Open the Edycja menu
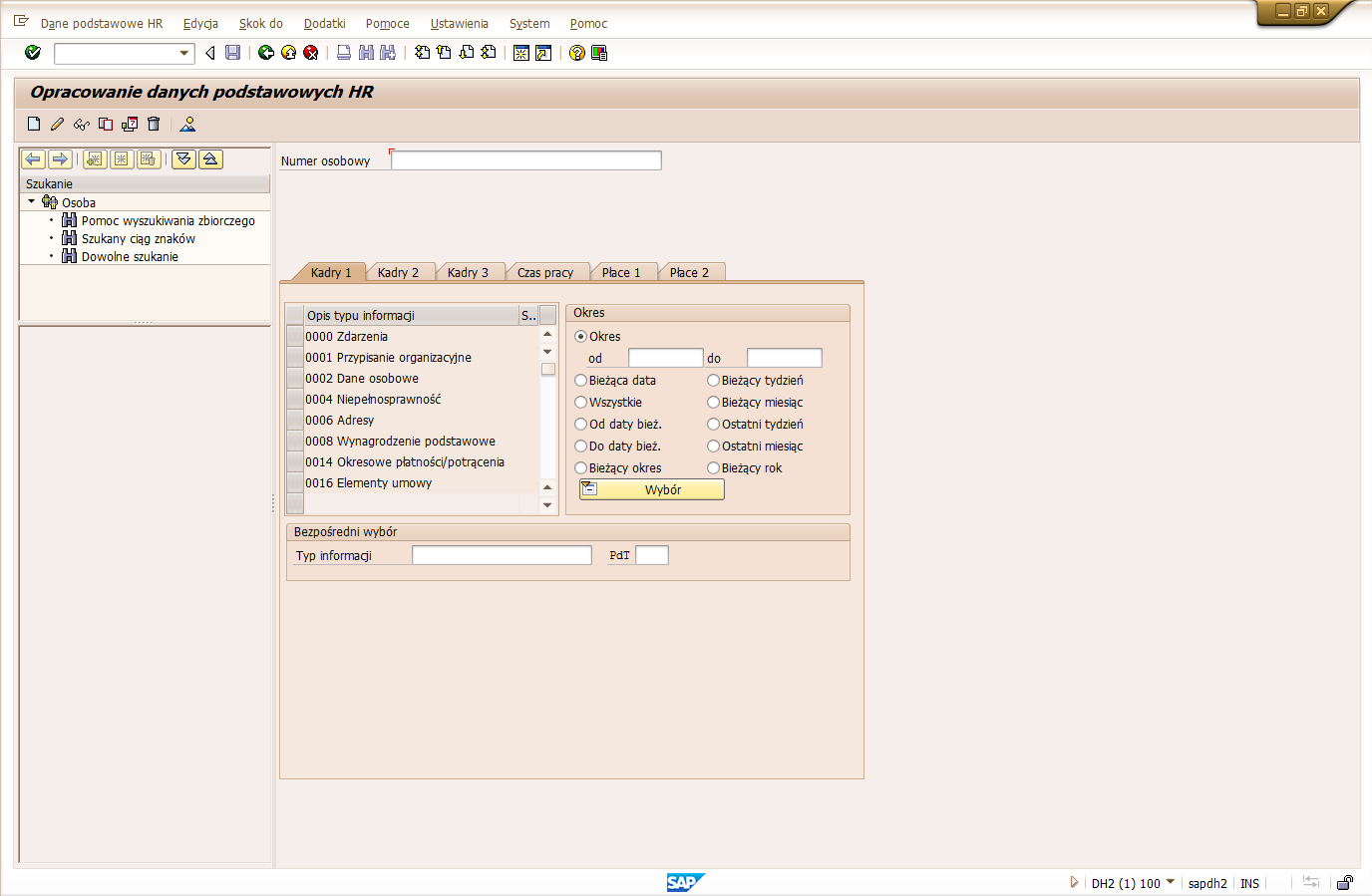This screenshot has width=1372, height=896. pos(200,24)
